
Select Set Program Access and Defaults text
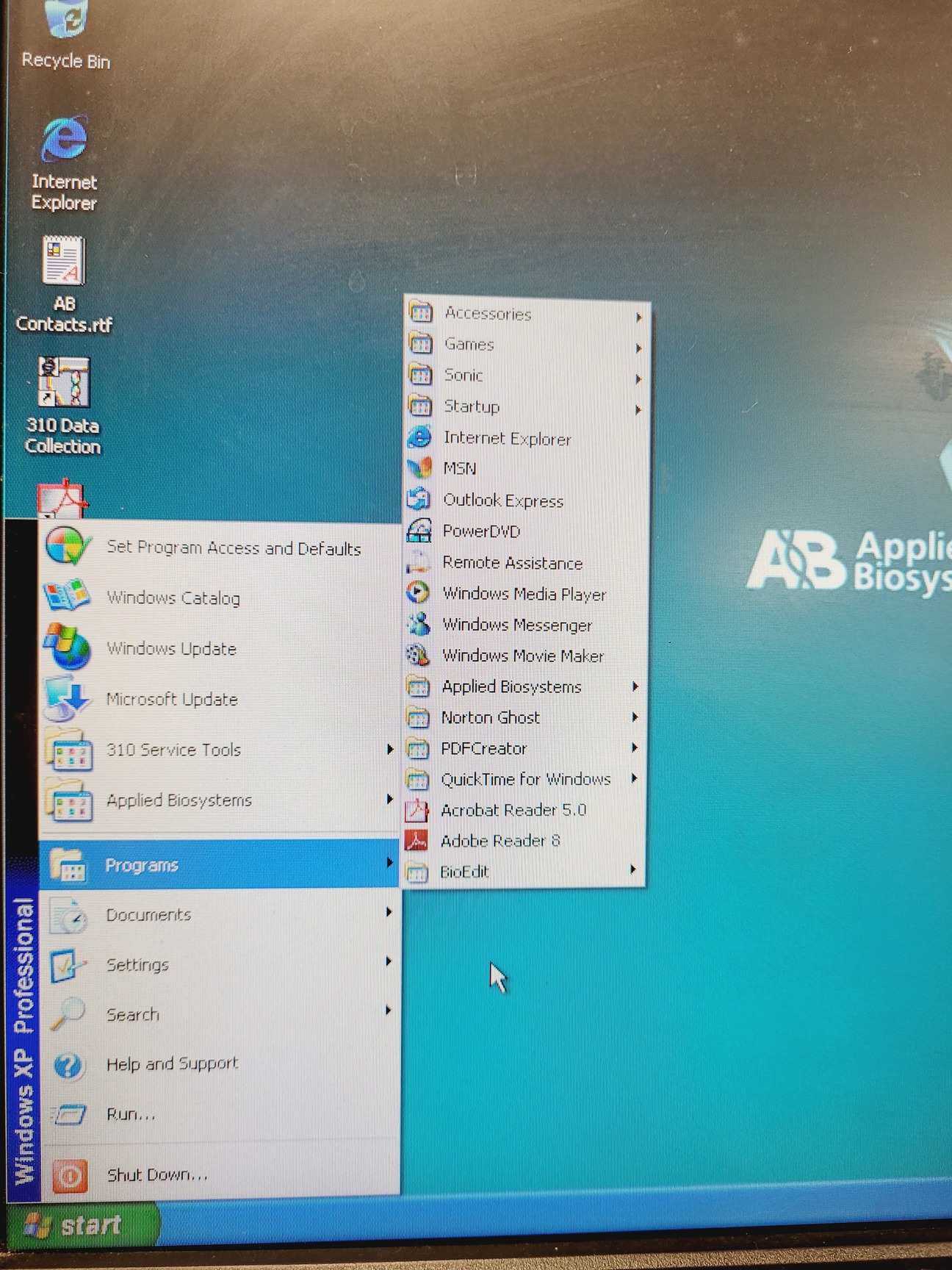coord(234,548)
